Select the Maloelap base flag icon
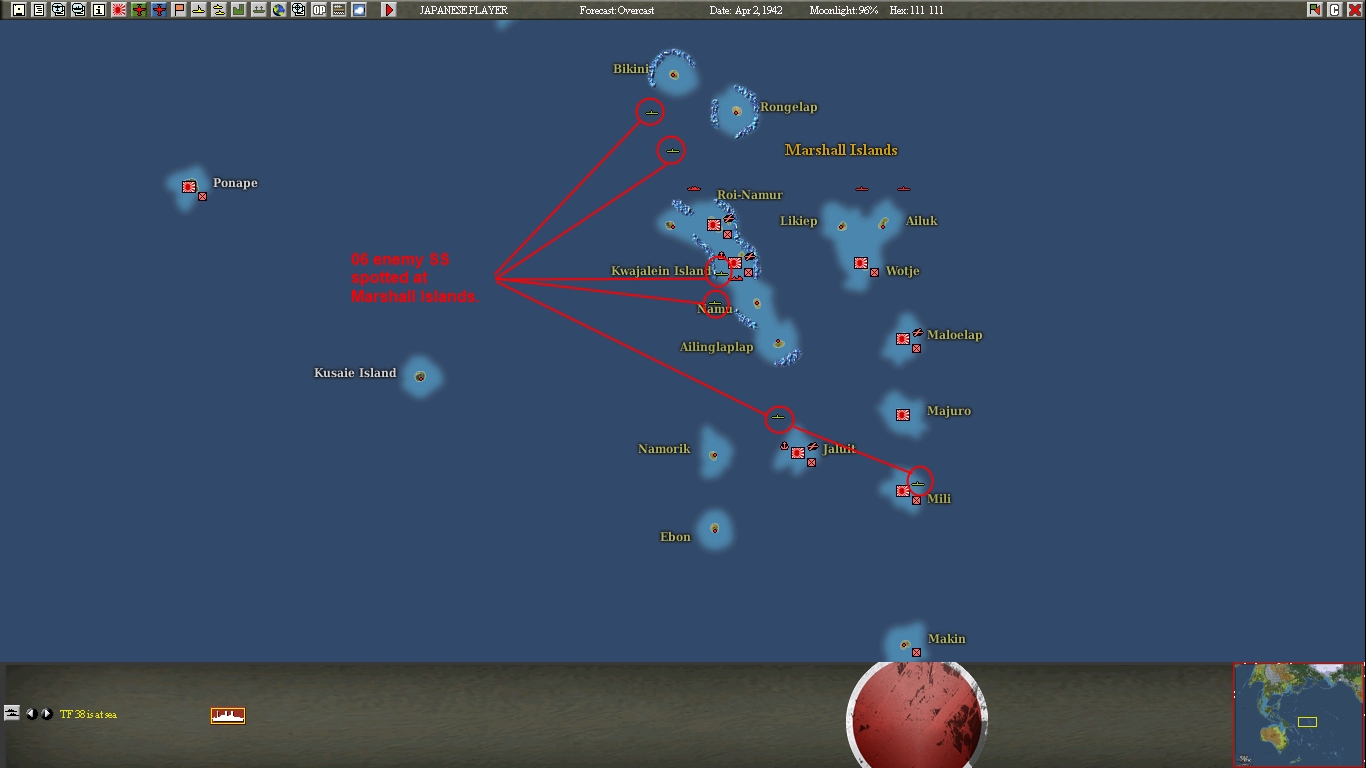This screenshot has height=768, width=1366. [x=903, y=339]
